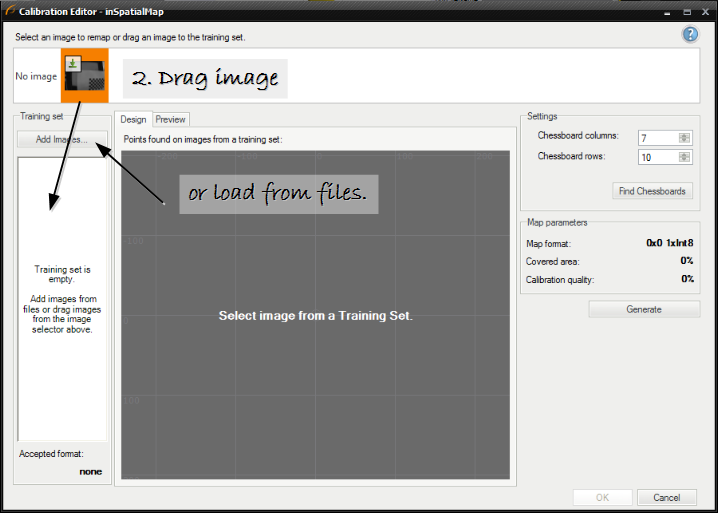Open the Preview tab
The height and width of the screenshot is (513, 718).
pos(171,119)
